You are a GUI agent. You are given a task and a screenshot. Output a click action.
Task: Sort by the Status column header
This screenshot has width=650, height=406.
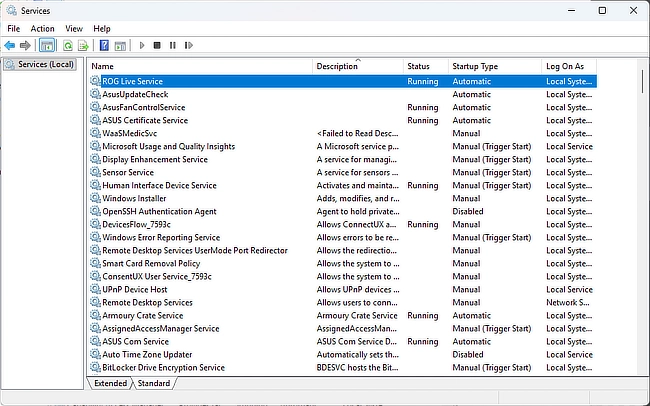tap(426, 66)
